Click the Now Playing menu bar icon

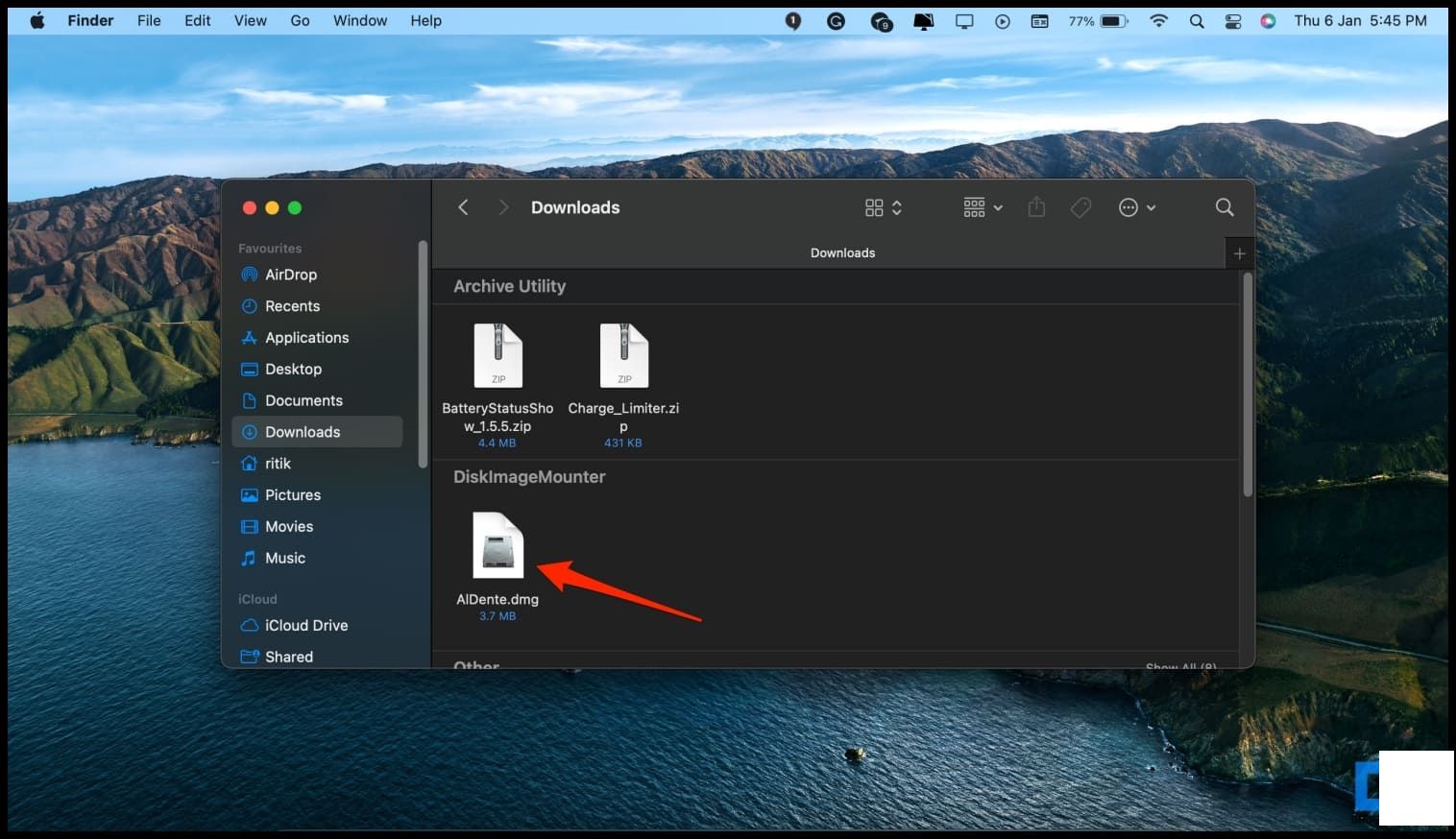[1003, 20]
